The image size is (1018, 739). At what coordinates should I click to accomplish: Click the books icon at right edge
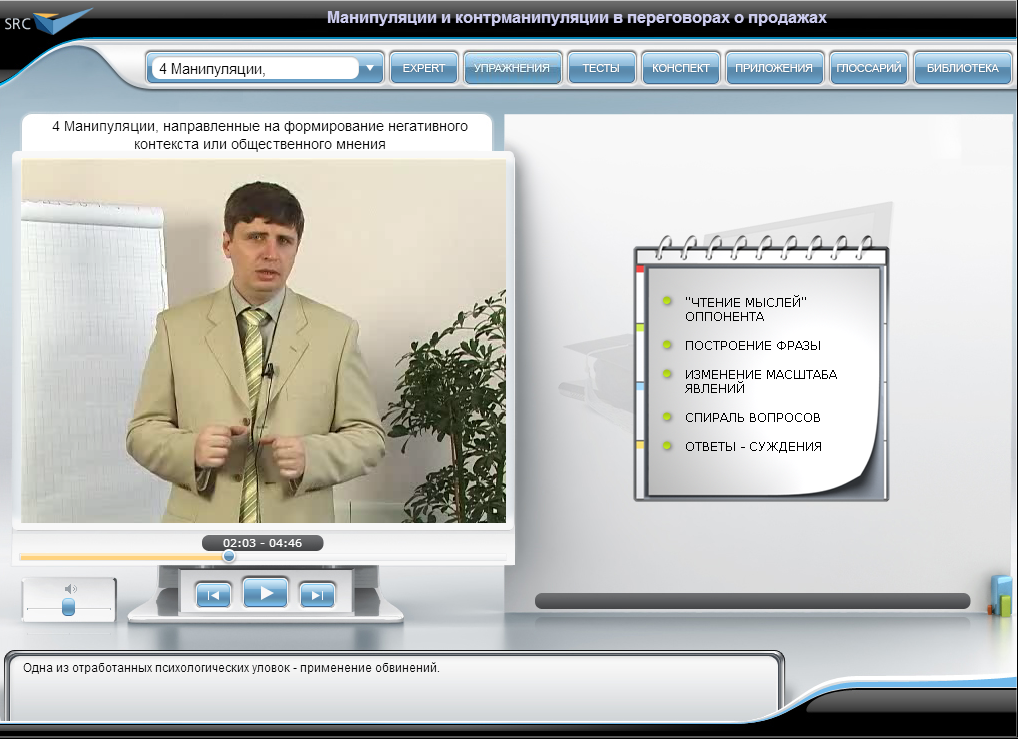click(x=1001, y=596)
